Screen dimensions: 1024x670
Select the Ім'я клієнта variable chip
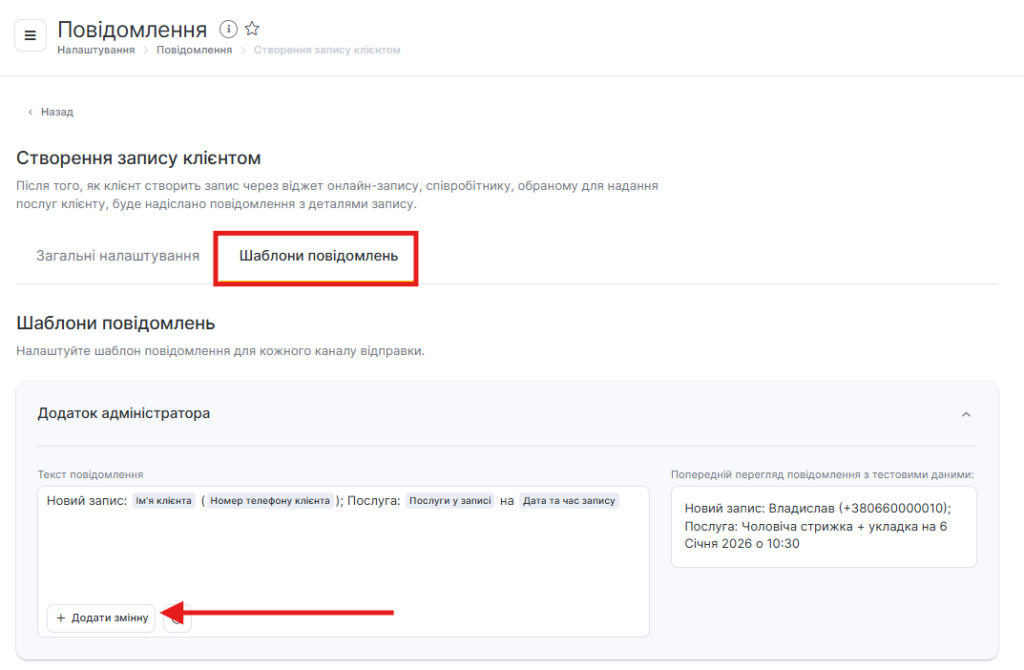(163, 501)
